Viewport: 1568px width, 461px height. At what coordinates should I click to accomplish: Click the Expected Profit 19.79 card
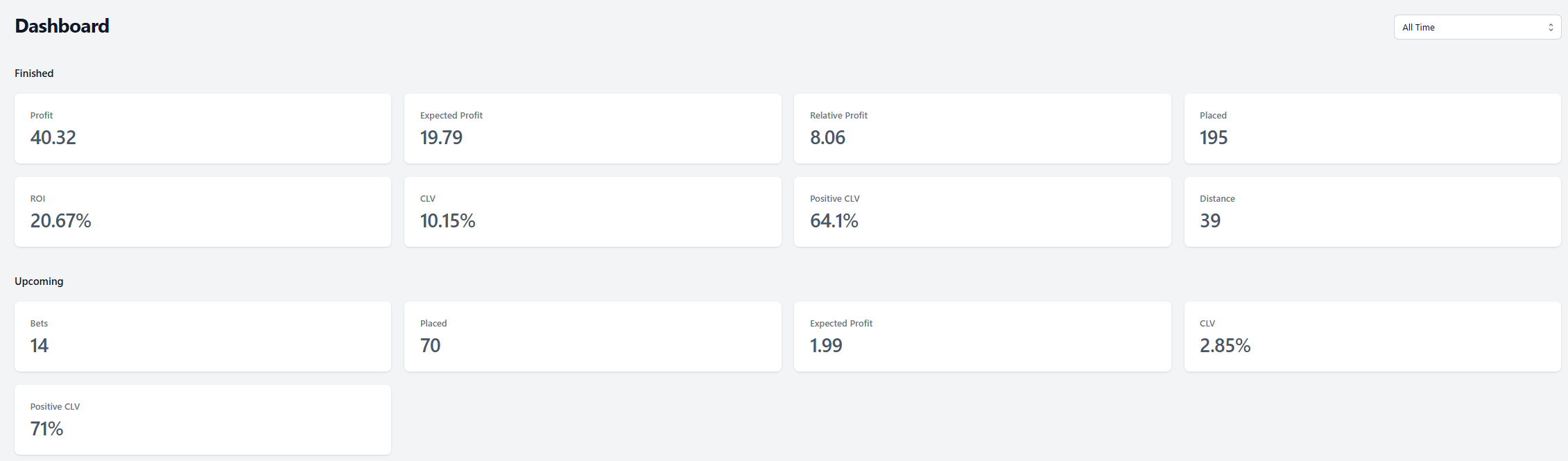coord(592,129)
